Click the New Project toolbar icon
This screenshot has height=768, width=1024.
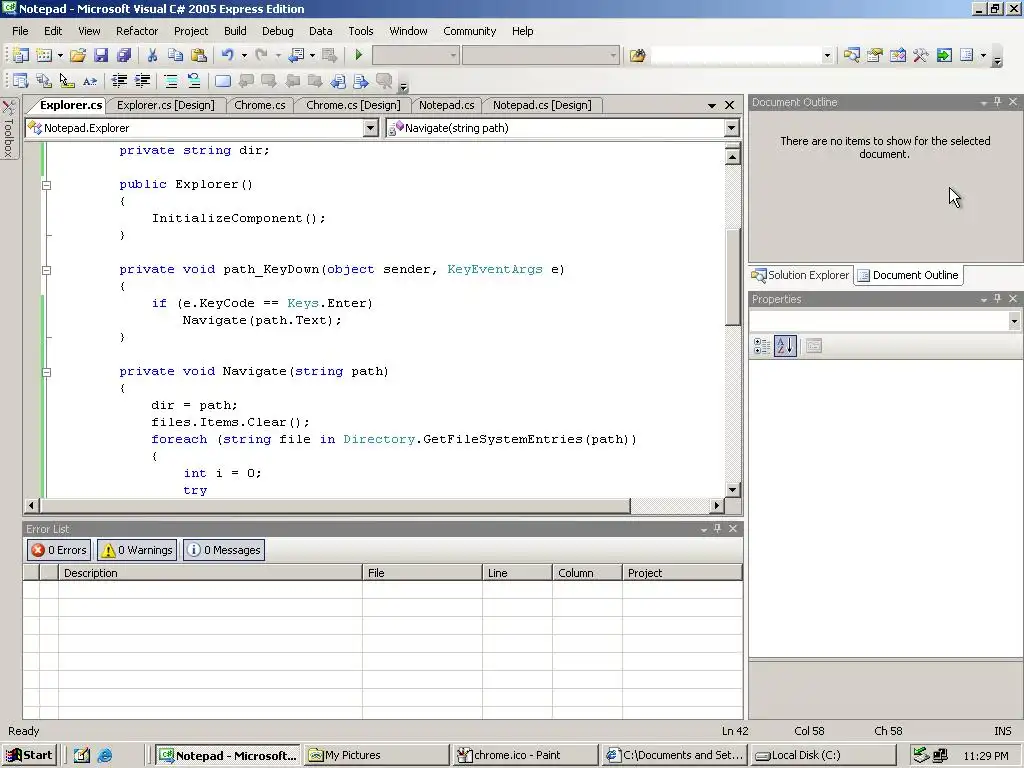[21, 56]
